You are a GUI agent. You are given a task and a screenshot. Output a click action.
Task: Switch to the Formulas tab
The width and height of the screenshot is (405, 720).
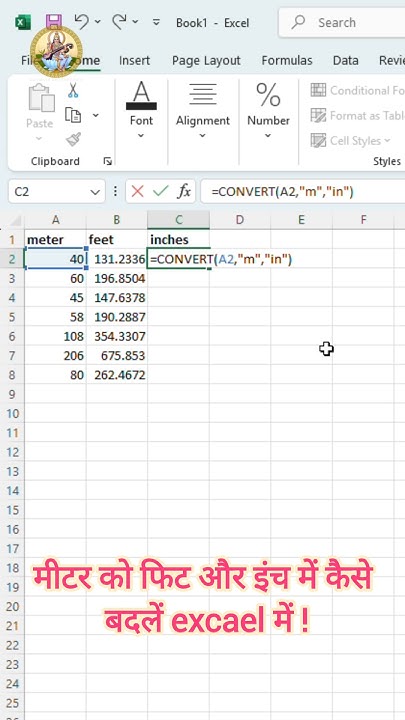coord(287,61)
